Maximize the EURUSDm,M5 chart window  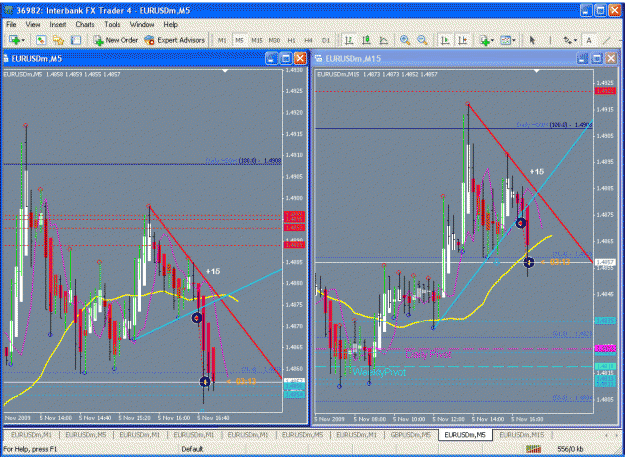click(285, 59)
